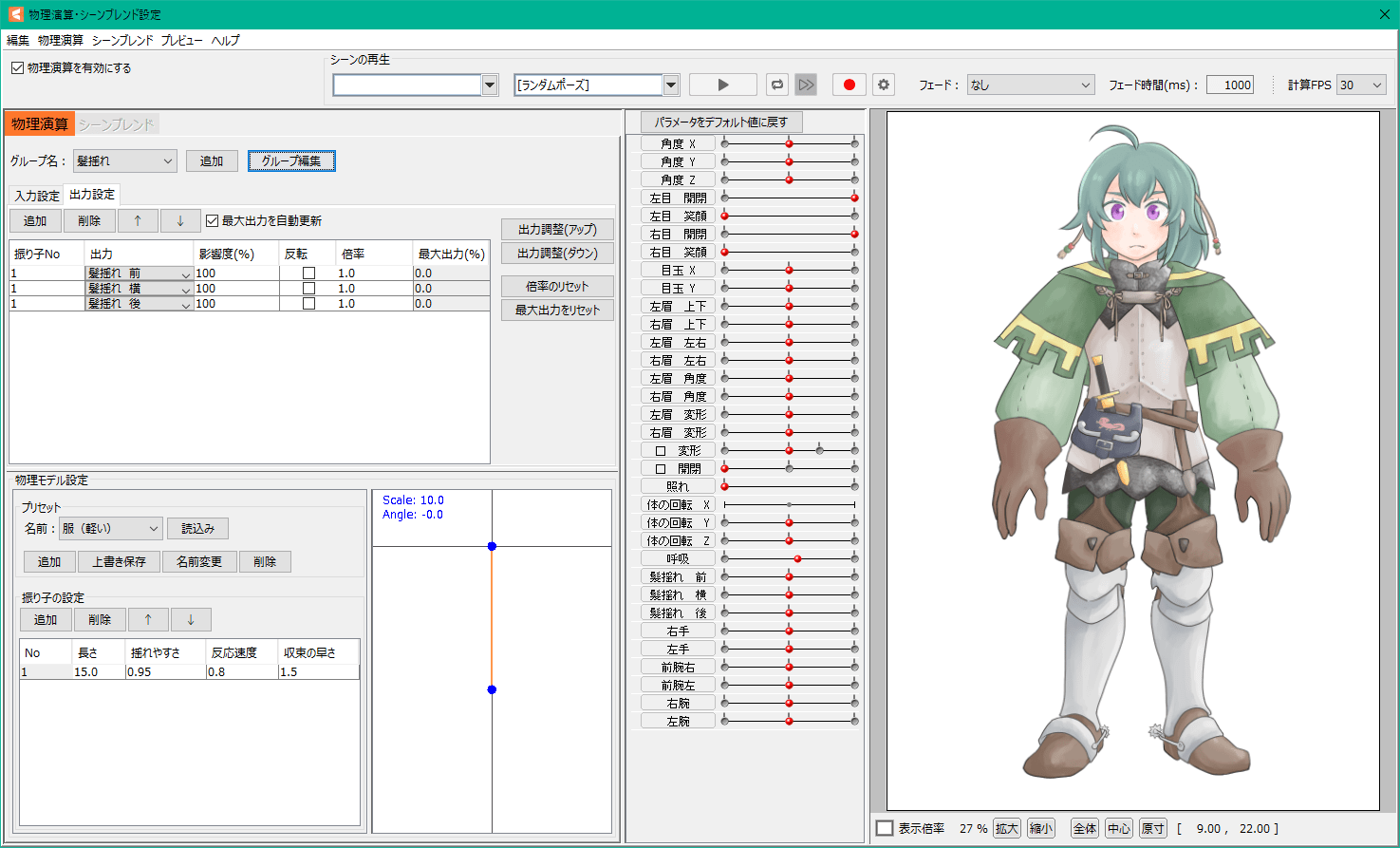Open the プレビュー menu
Viewport: 1400px width, 848px height.
[181, 40]
